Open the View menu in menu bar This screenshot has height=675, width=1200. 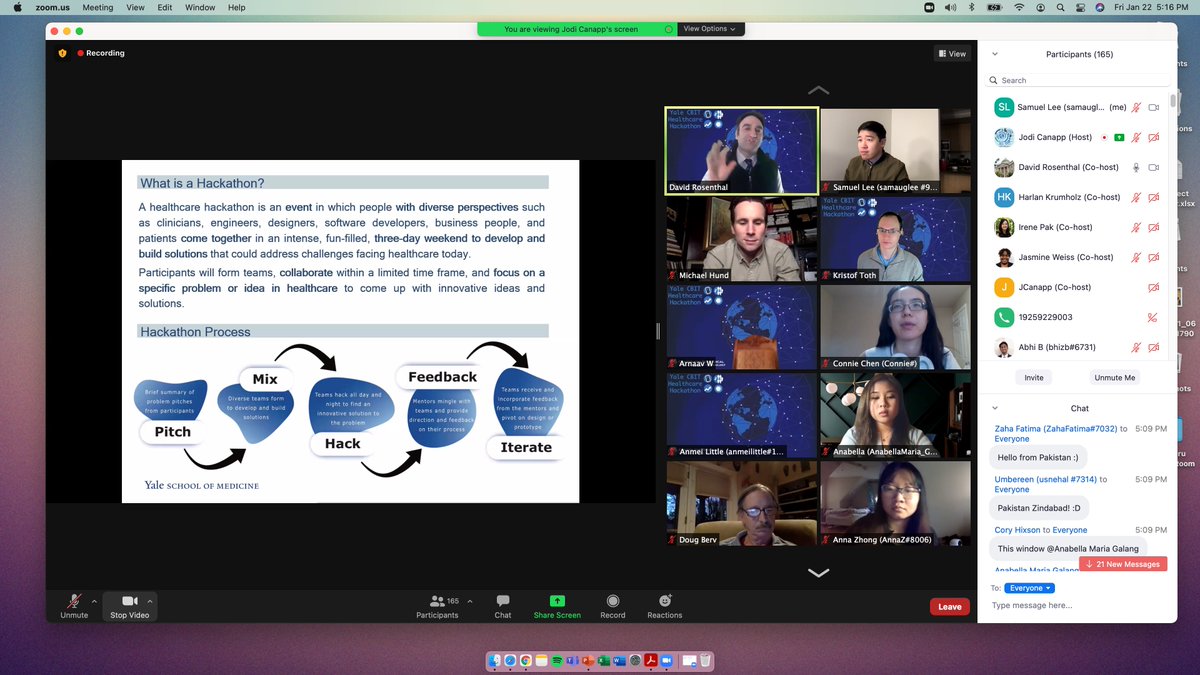135,7
